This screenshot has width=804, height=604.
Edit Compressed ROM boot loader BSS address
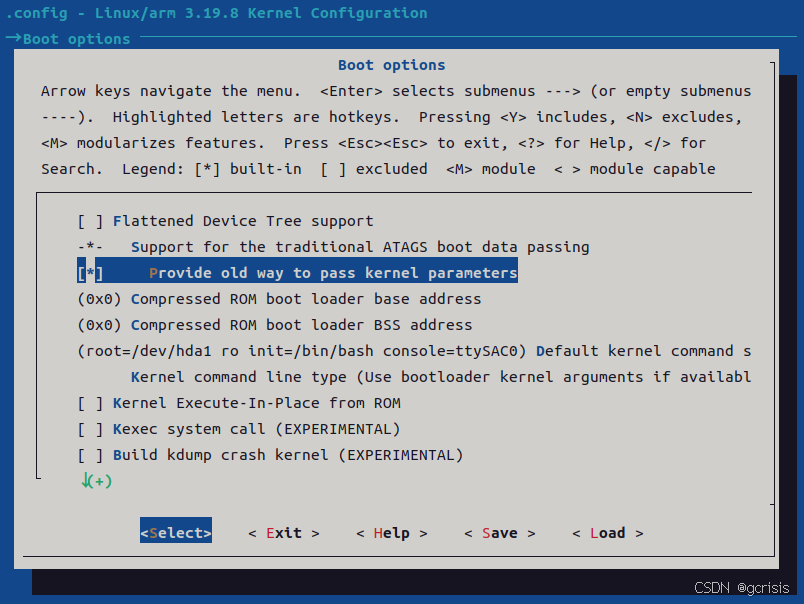click(275, 325)
